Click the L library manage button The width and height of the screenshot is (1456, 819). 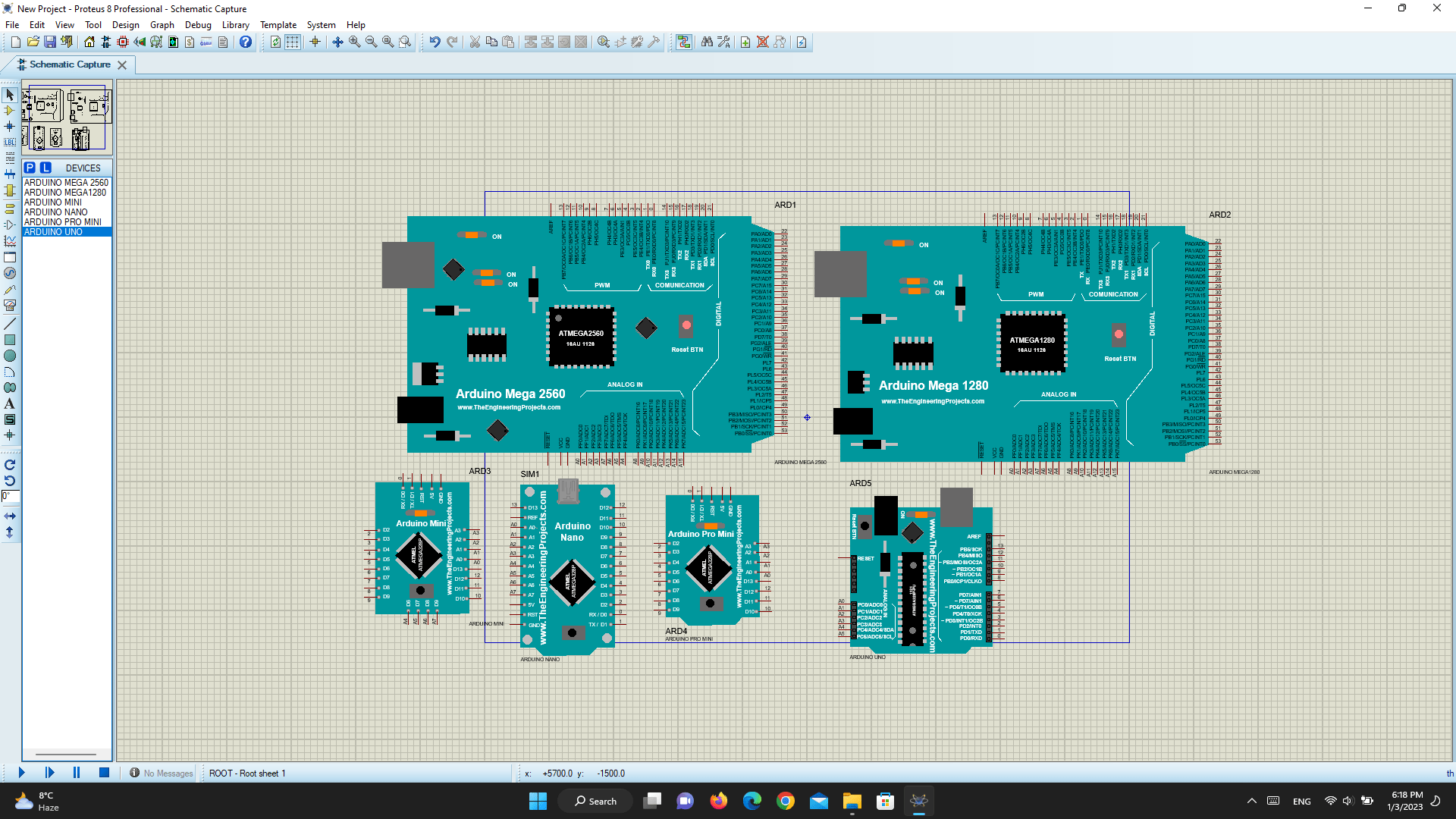(x=45, y=168)
